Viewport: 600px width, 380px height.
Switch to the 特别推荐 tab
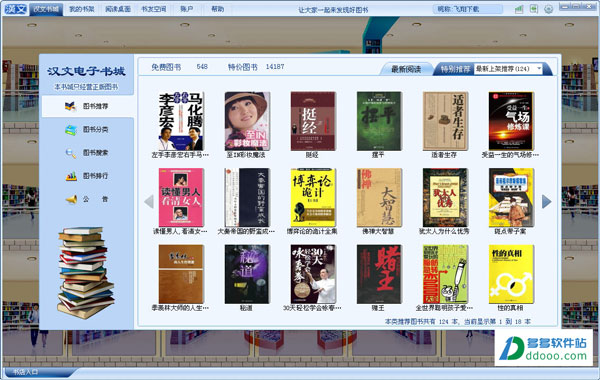455,69
